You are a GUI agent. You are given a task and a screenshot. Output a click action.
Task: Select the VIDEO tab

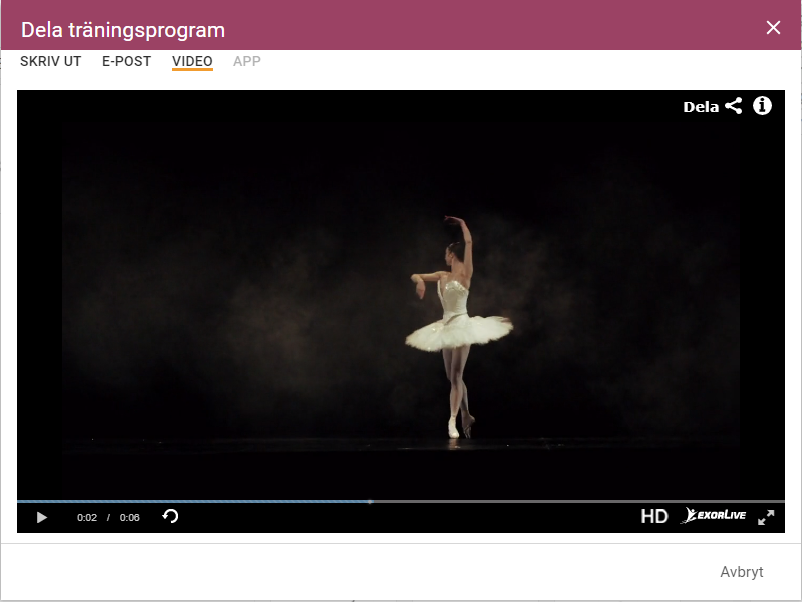pos(192,61)
